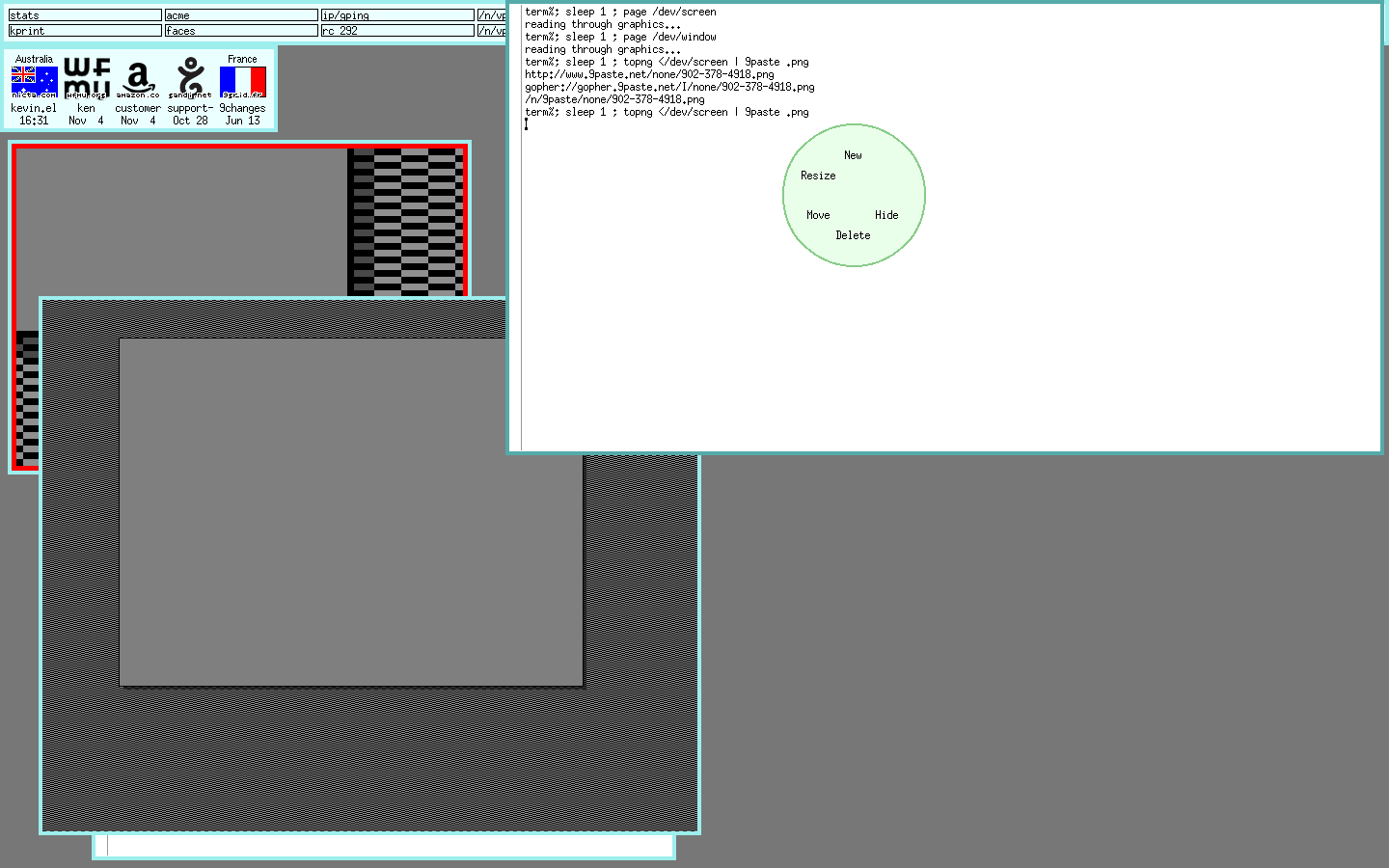
Task: Choose New from the circular menu
Action: [x=853, y=155]
